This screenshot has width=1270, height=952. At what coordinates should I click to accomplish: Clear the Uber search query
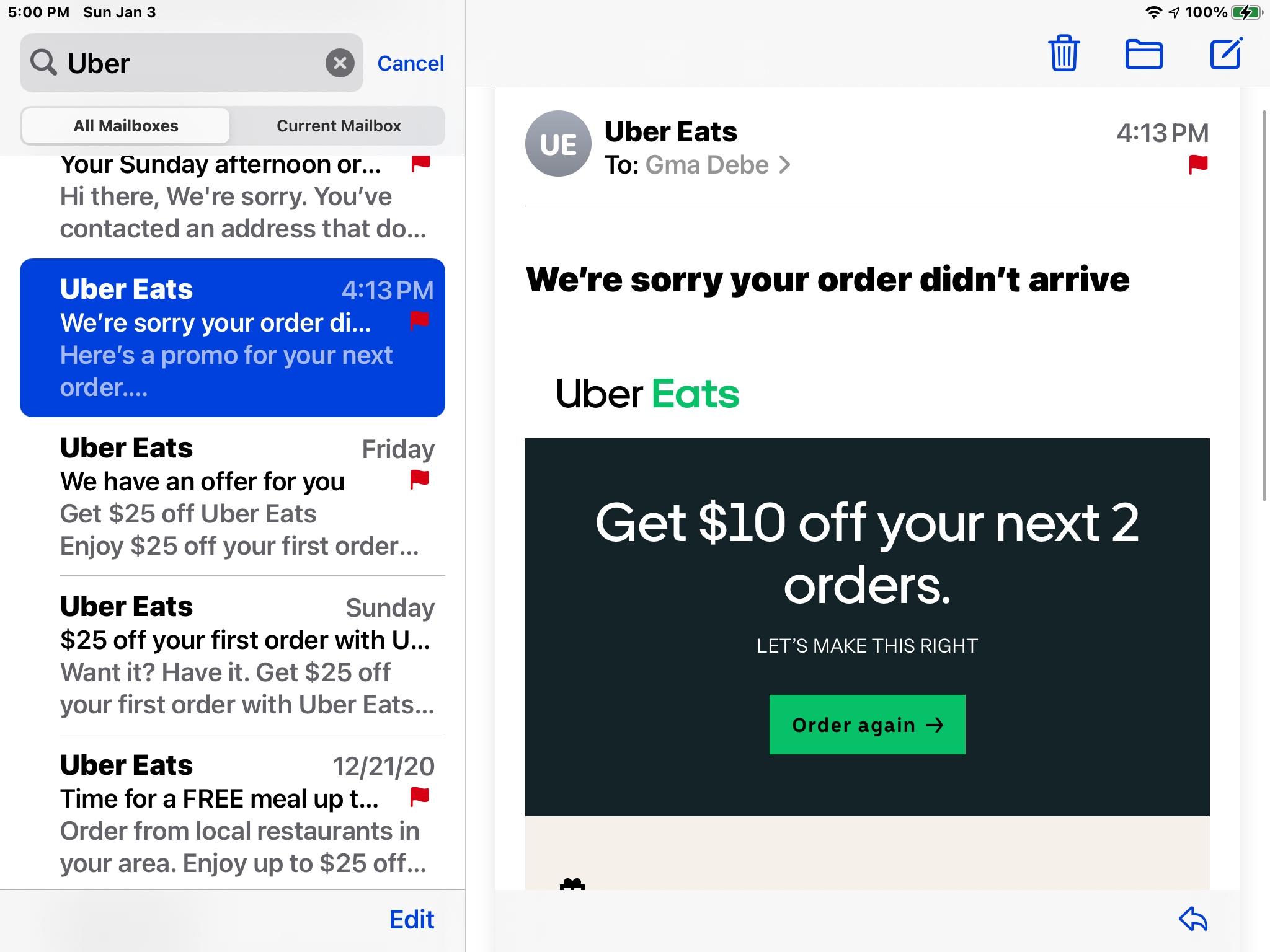(339, 63)
